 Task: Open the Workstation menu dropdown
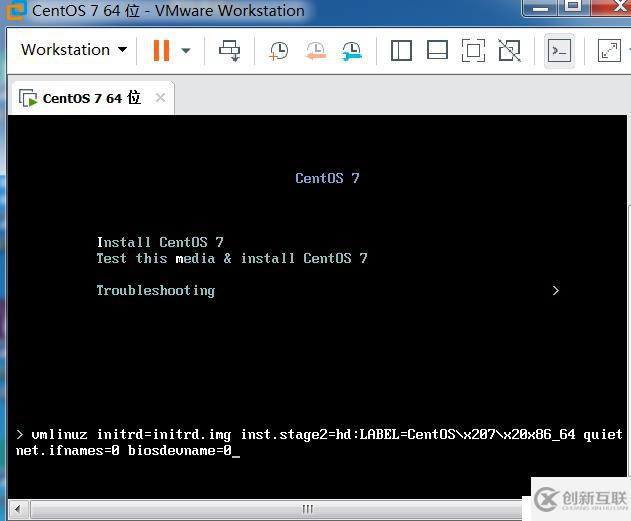(x=74, y=50)
